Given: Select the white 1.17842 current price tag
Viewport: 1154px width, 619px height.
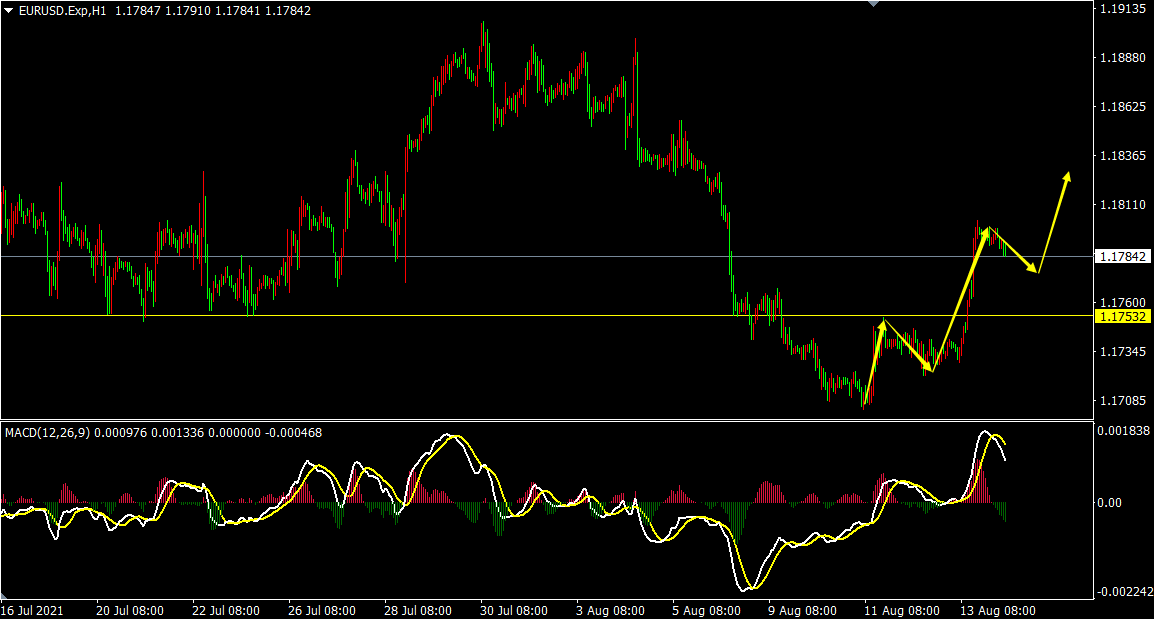Looking at the screenshot, I should pyautogui.click(x=1123, y=257).
